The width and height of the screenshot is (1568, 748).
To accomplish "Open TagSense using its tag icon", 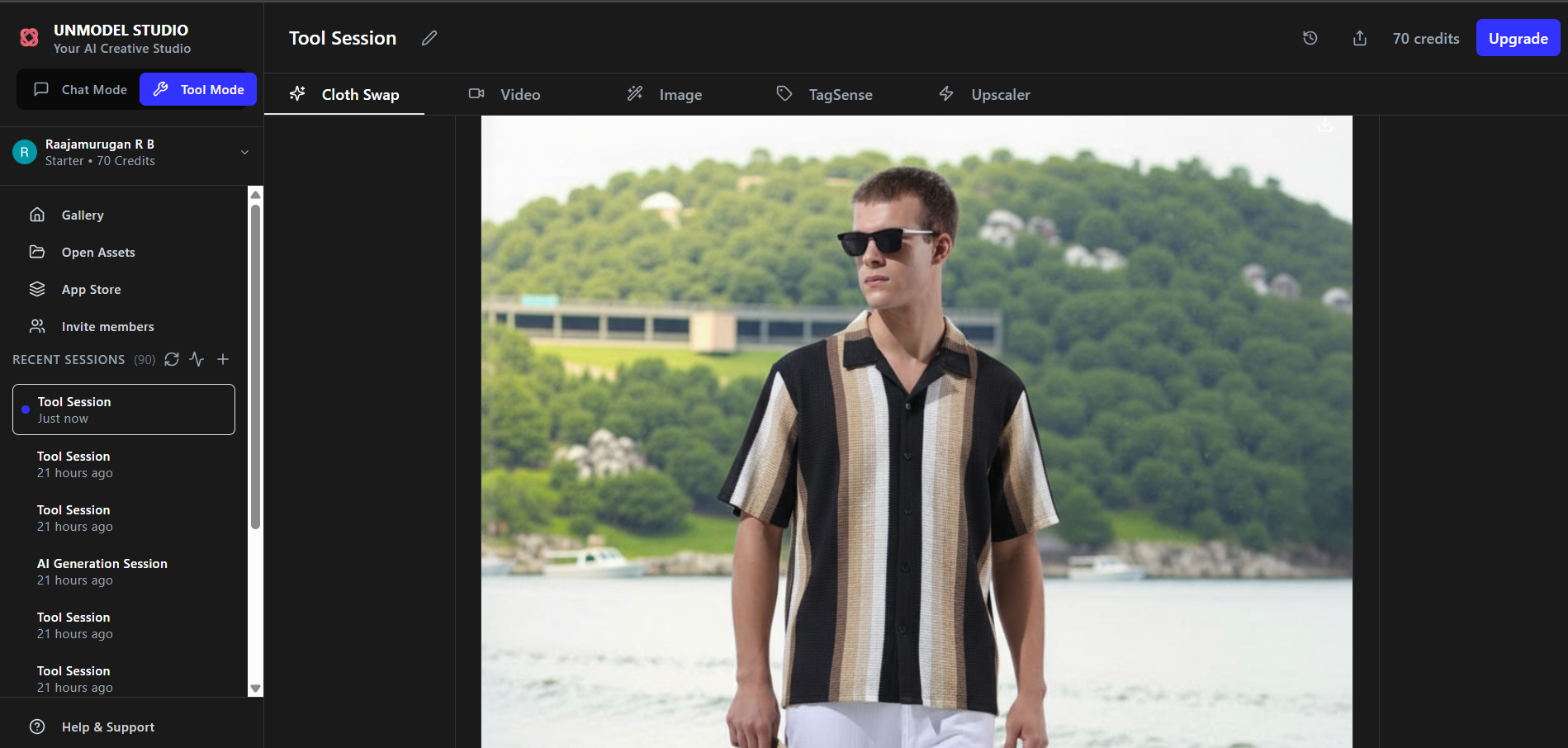I will [784, 93].
